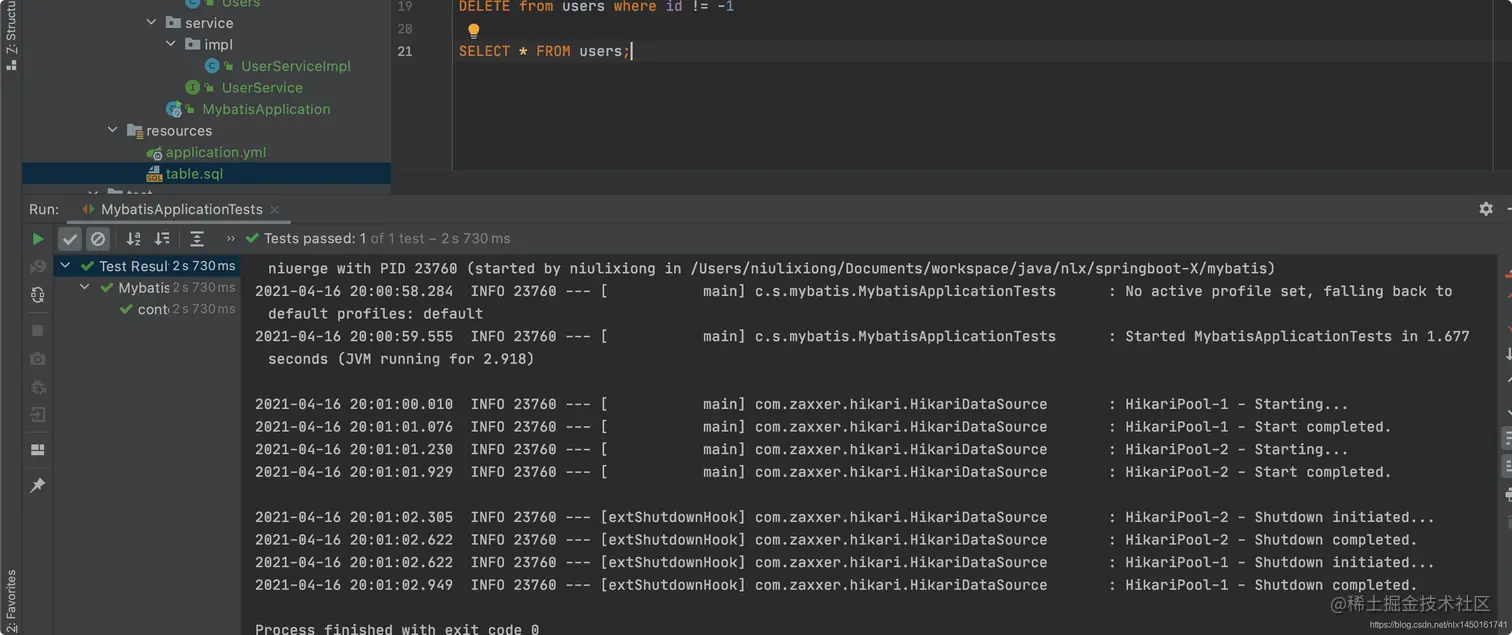The height and width of the screenshot is (635, 1512).
Task: Open Run panel settings gear
Action: (1486, 209)
